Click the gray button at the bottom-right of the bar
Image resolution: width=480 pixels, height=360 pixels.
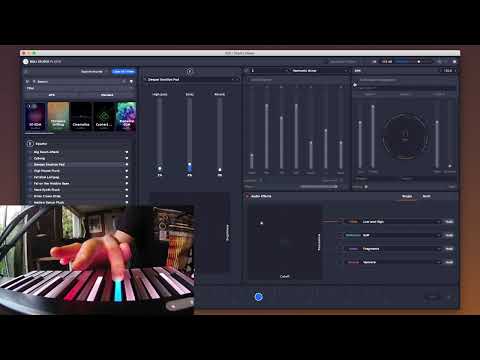(432, 297)
